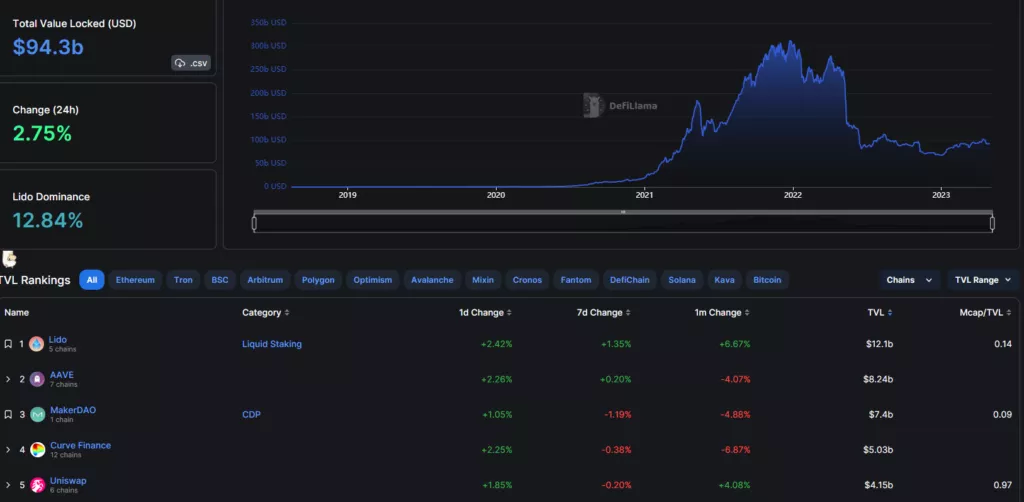Filter rankings by Kava
The image size is (1024, 502).
coord(724,280)
